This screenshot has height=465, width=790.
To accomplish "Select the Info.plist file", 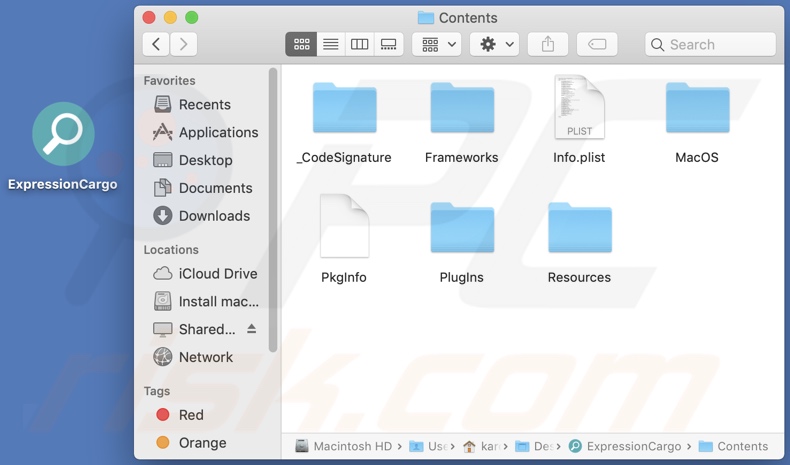I will click(579, 121).
